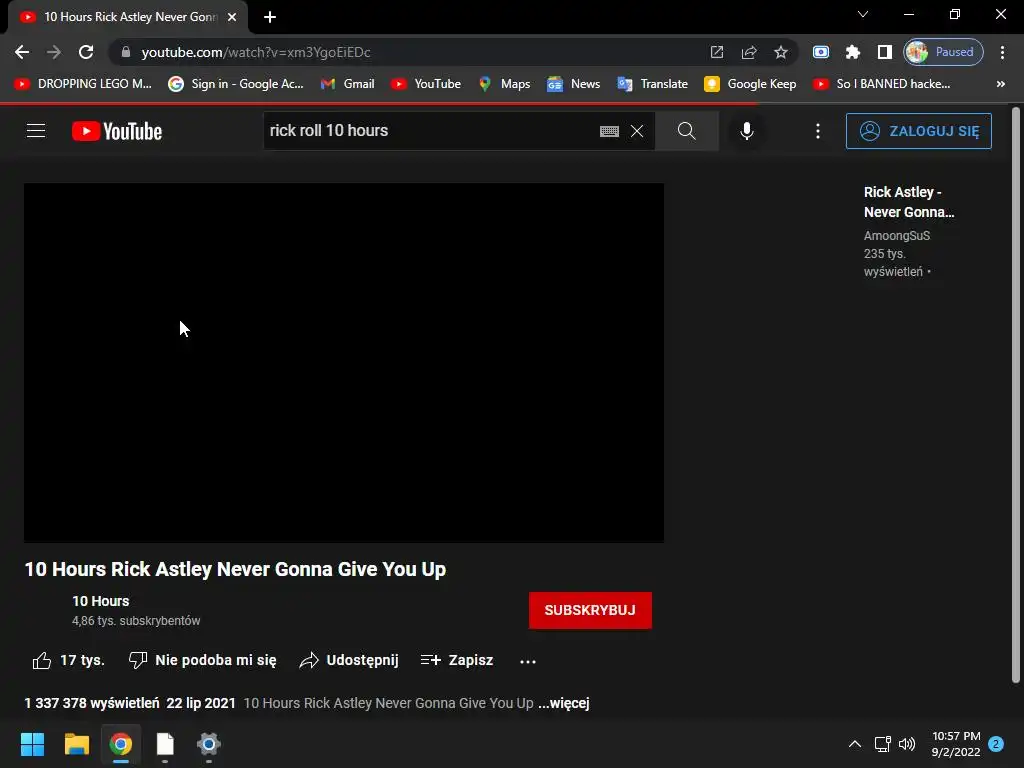Open the 10 Hours channel link
Viewport: 1024px width, 768px height.
(101, 601)
